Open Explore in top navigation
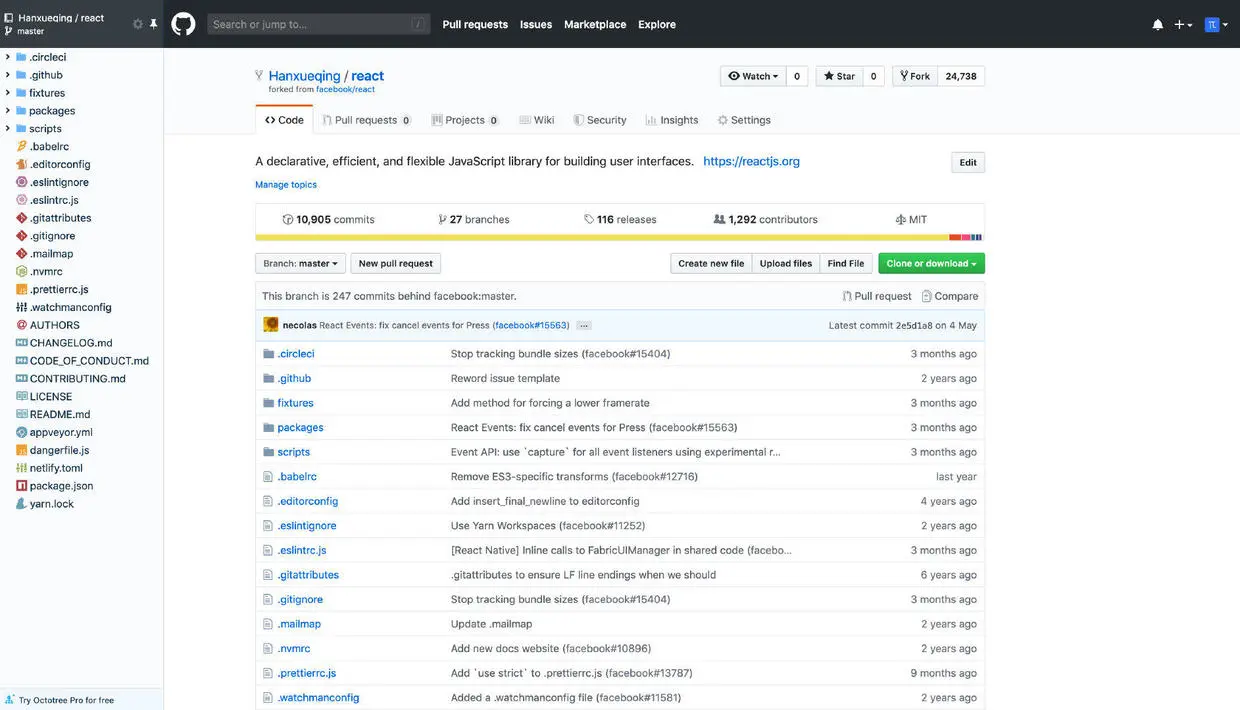 657,24
